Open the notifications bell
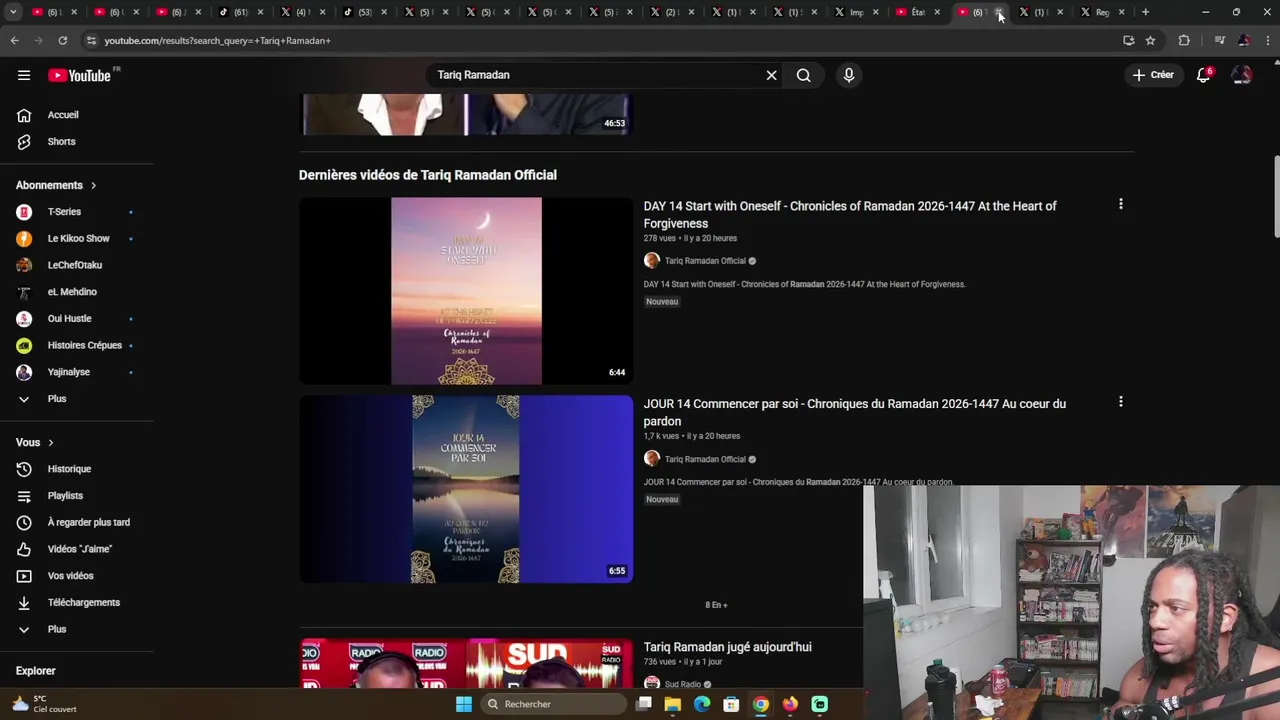 [1203, 75]
